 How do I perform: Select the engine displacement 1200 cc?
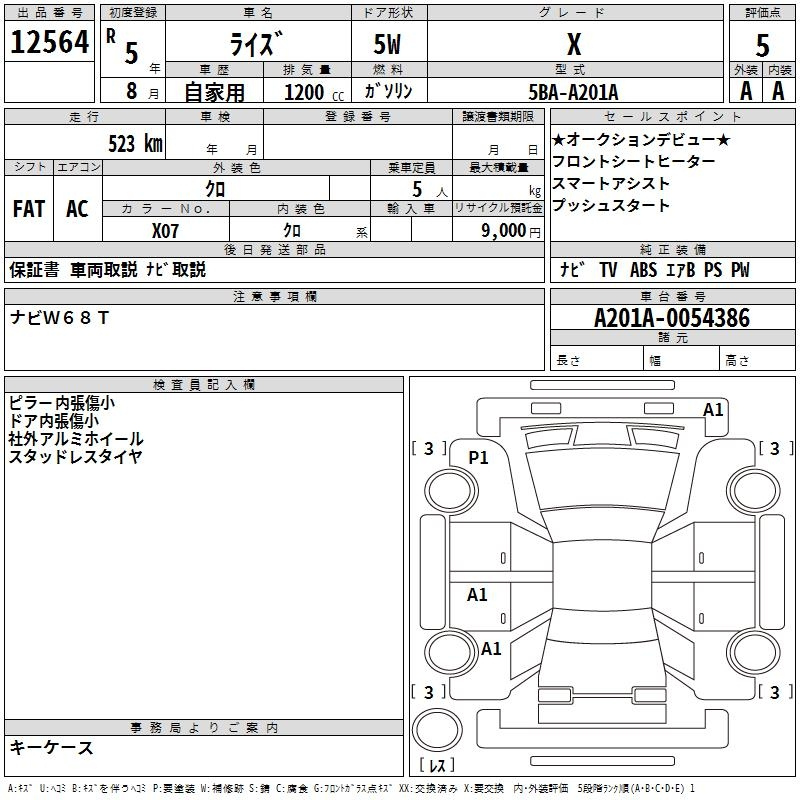click(x=314, y=92)
